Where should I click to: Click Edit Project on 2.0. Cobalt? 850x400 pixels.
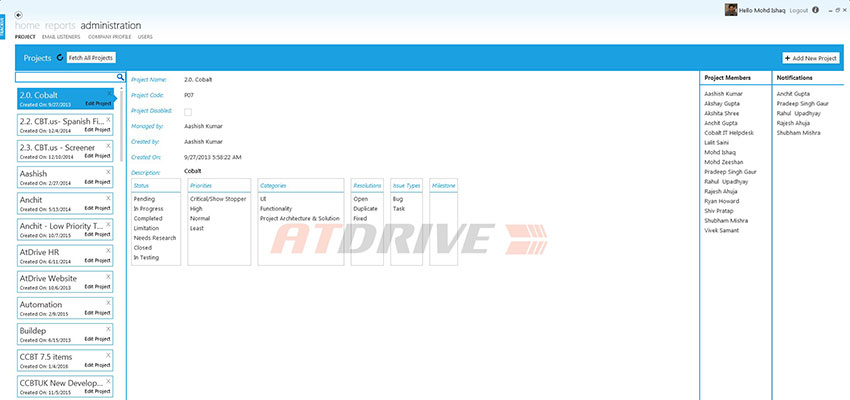[x=98, y=104]
